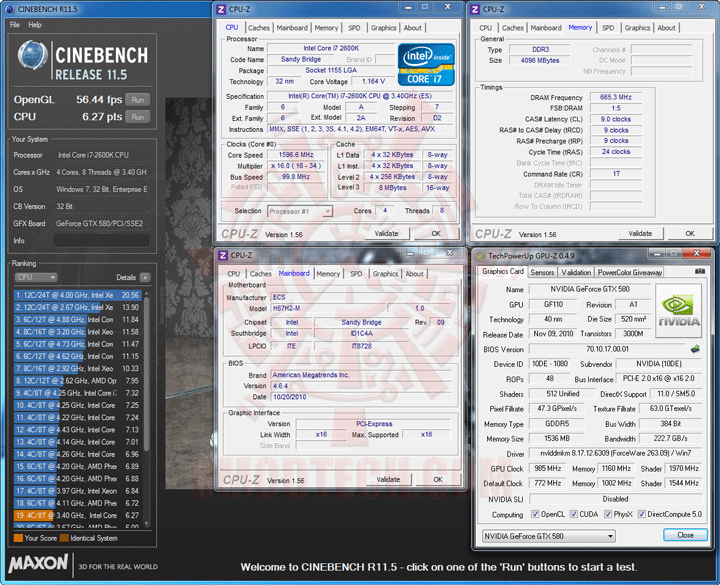Click the Ranking list scrollbar thumb
The image size is (720, 585).
[147, 374]
